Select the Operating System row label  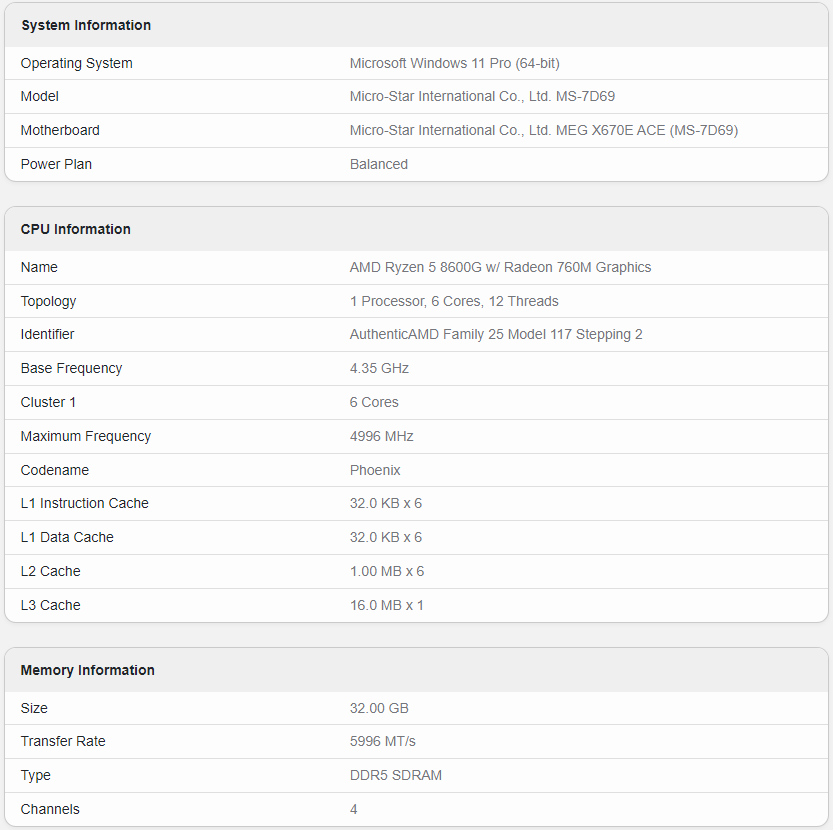pyautogui.click(x=77, y=63)
